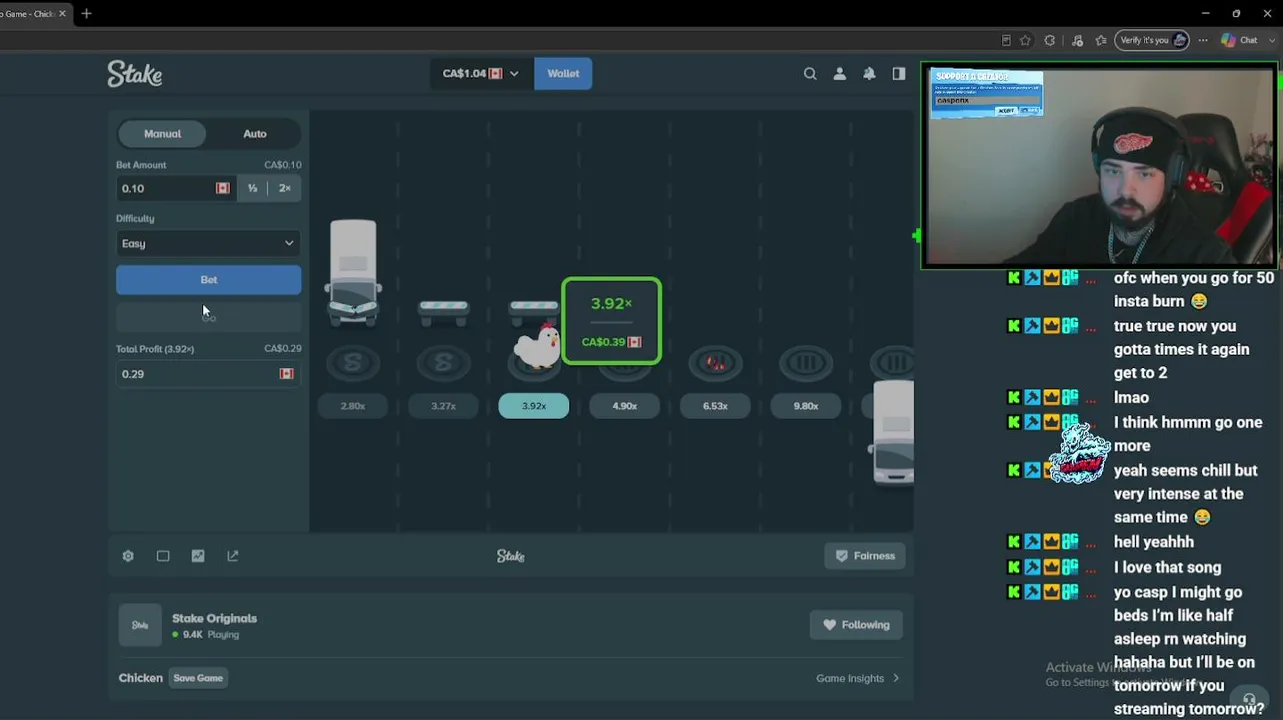
Task: Click the Chicken game title text
Action: (x=140, y=678)
